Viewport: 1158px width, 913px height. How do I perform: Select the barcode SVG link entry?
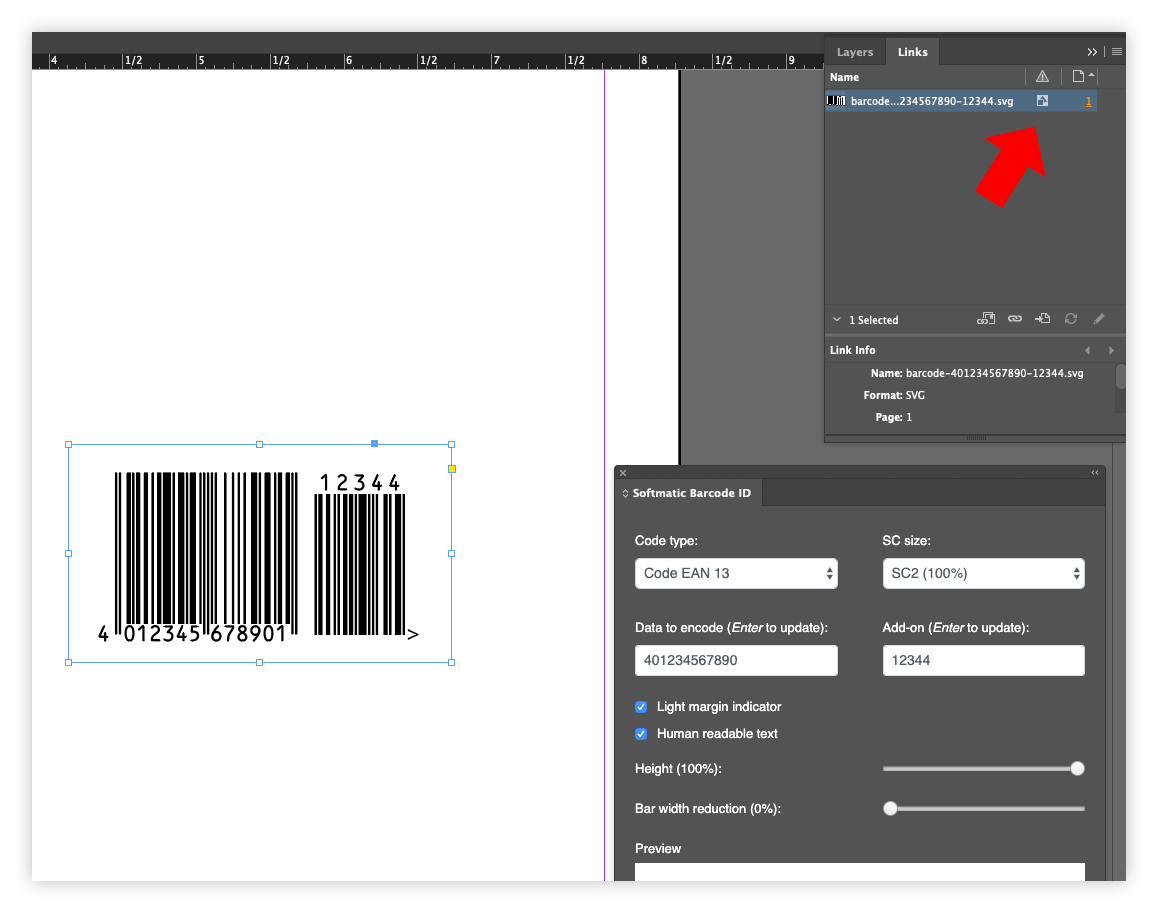click(930, 101)
